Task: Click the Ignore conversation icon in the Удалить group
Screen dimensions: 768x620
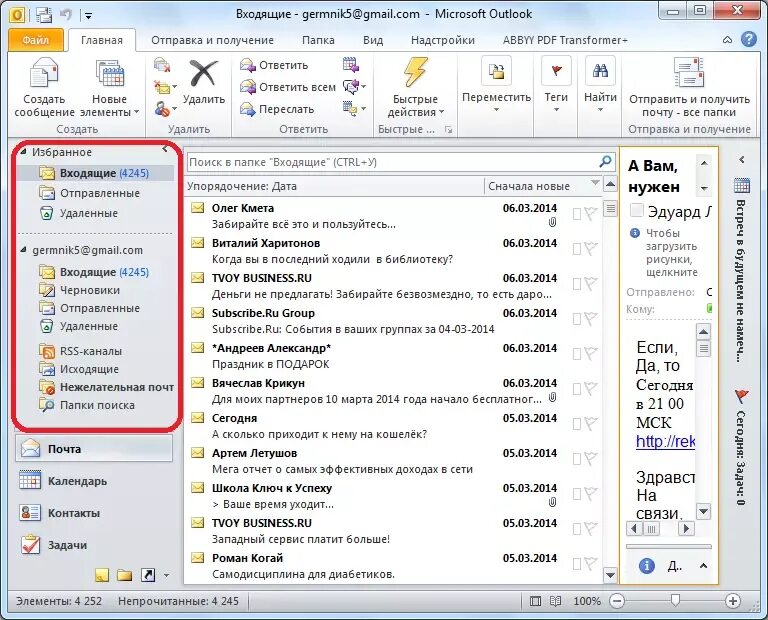Action: [x=162, y=65]
